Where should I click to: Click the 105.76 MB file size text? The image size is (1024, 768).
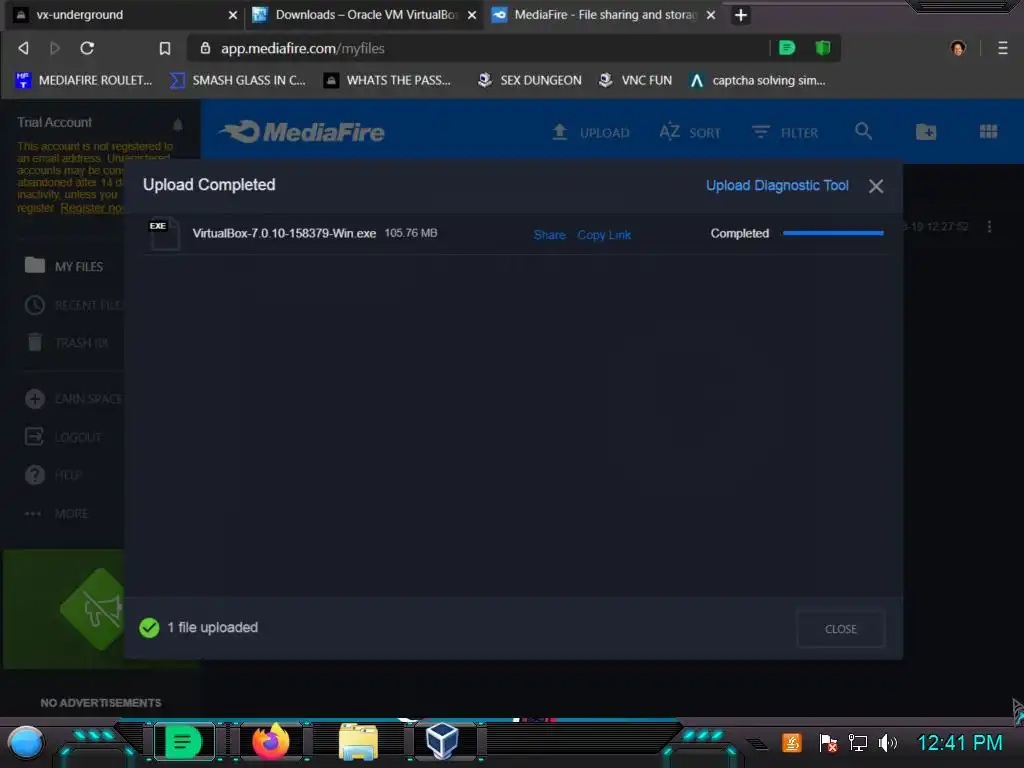coord(411,232)
